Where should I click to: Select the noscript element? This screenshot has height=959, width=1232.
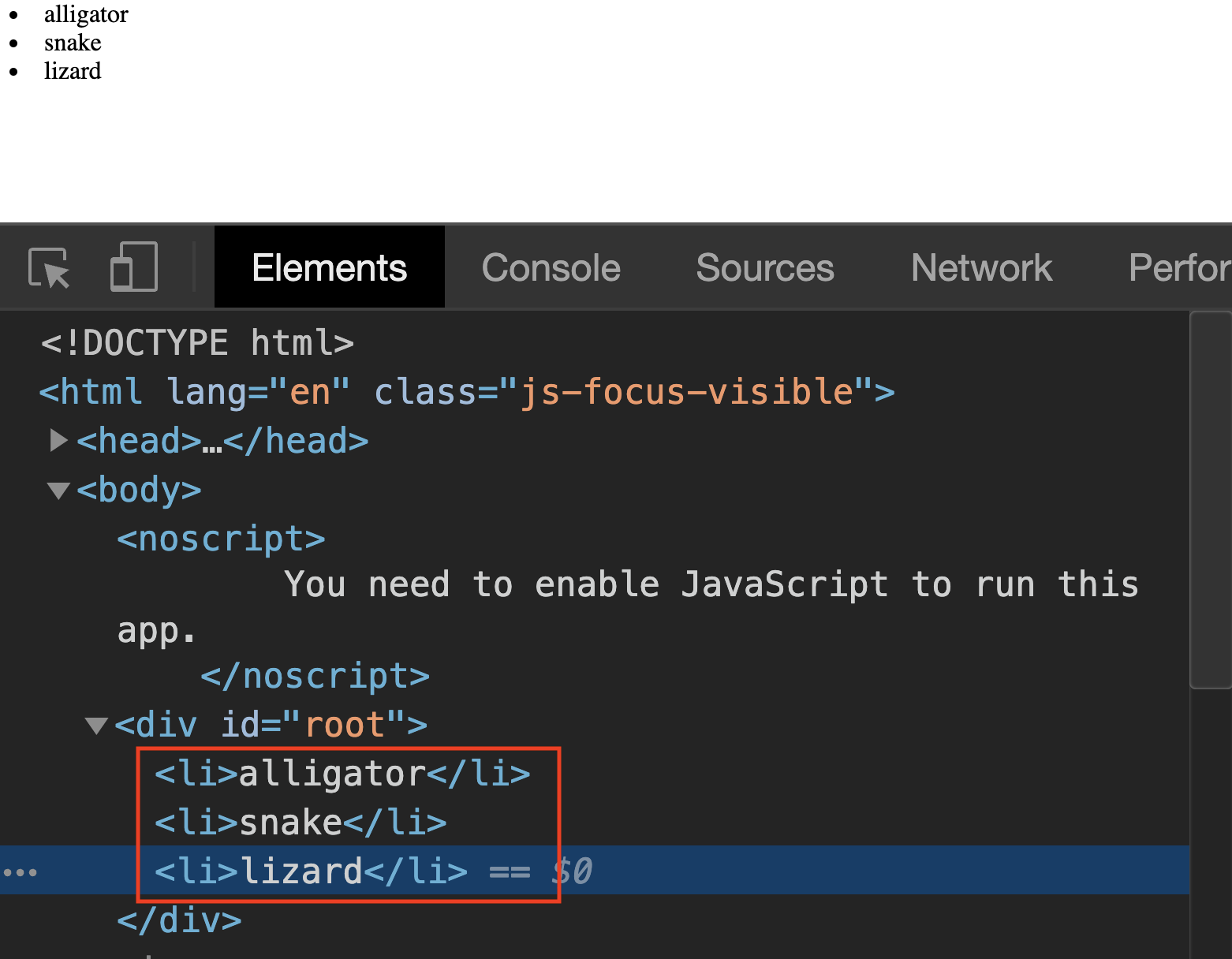222,539
